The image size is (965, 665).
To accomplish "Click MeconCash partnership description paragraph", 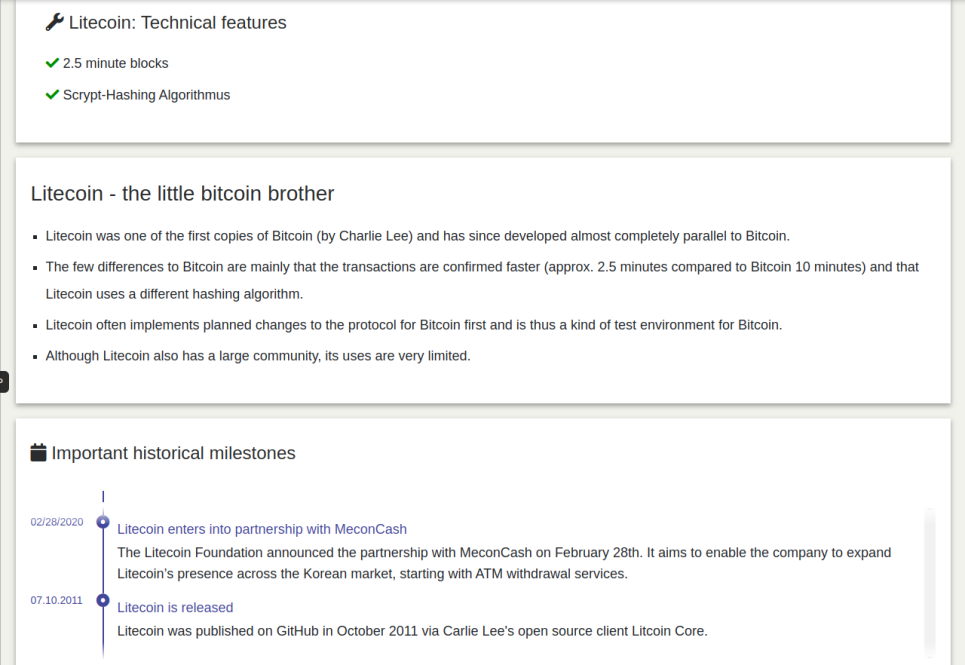I will pyautogui.click(x=504, y=563).
